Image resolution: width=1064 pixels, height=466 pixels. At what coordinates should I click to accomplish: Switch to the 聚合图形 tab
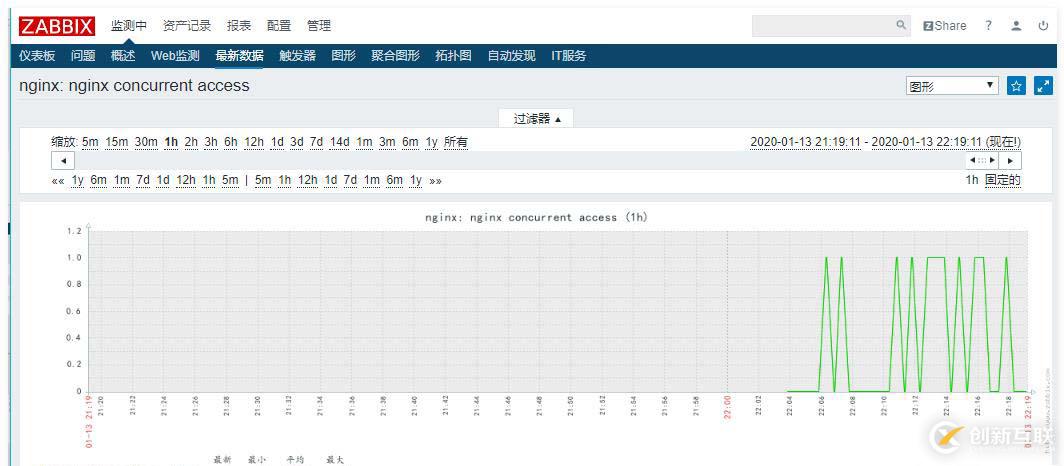pos(396,56)
